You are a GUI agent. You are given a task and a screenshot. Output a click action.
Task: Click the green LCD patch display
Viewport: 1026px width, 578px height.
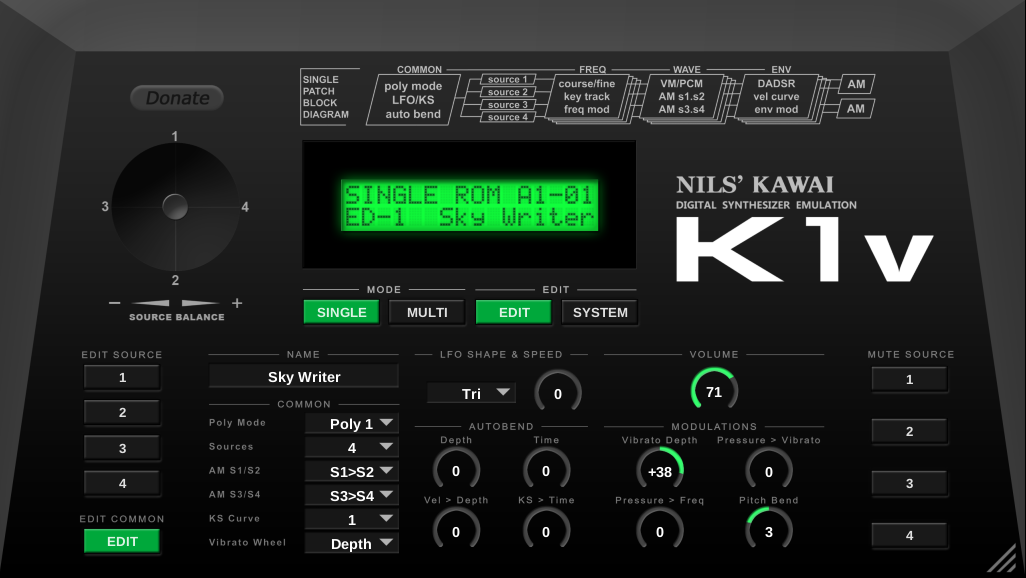pos(469,205)
